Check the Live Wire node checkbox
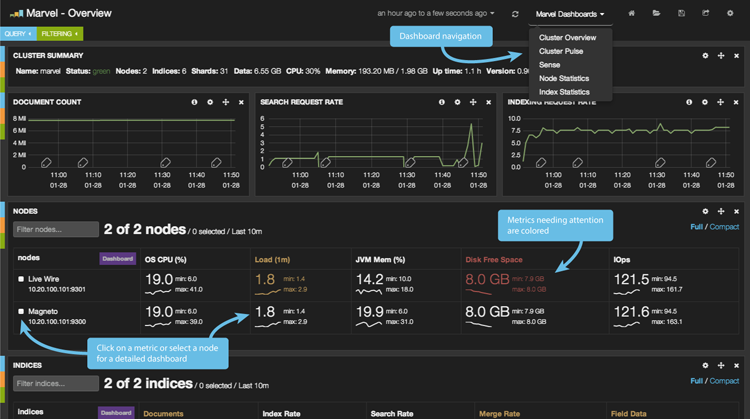This screenshot has height=419, width=750. tap(21, 279)
